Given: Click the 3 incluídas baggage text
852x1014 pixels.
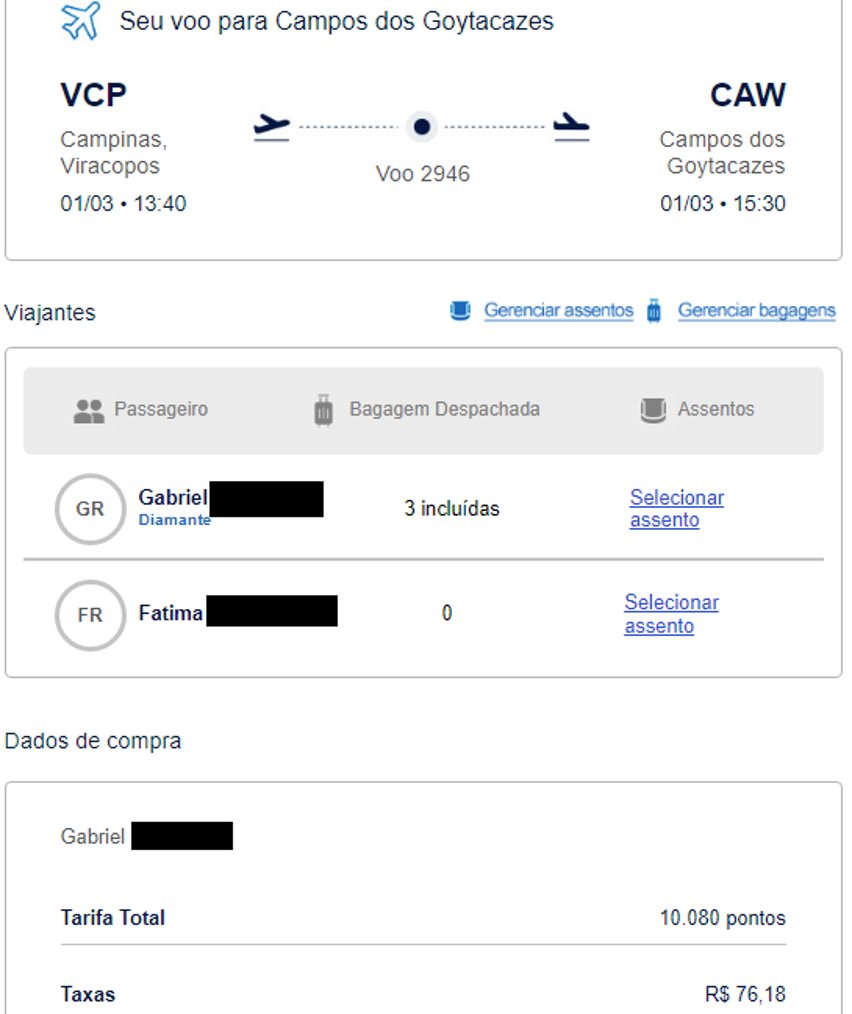Looking at the screenshot, I should click(452, 509).
